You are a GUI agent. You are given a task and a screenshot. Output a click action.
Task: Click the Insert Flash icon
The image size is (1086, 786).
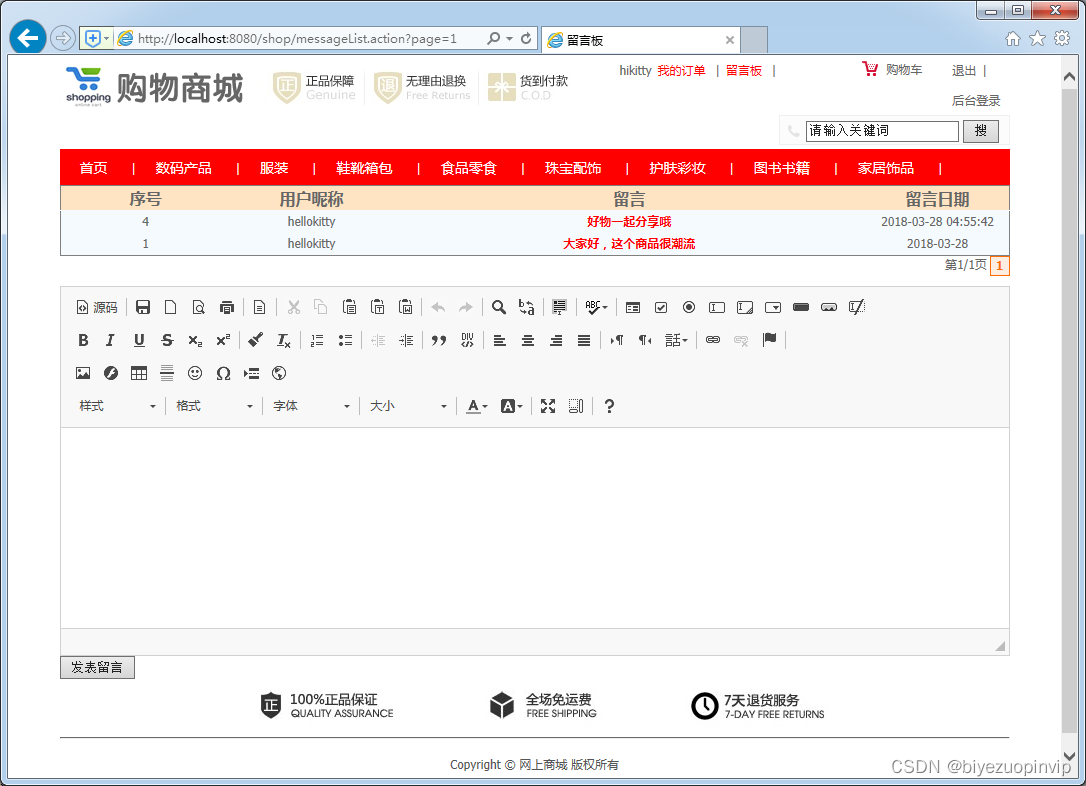coord(111,373)
